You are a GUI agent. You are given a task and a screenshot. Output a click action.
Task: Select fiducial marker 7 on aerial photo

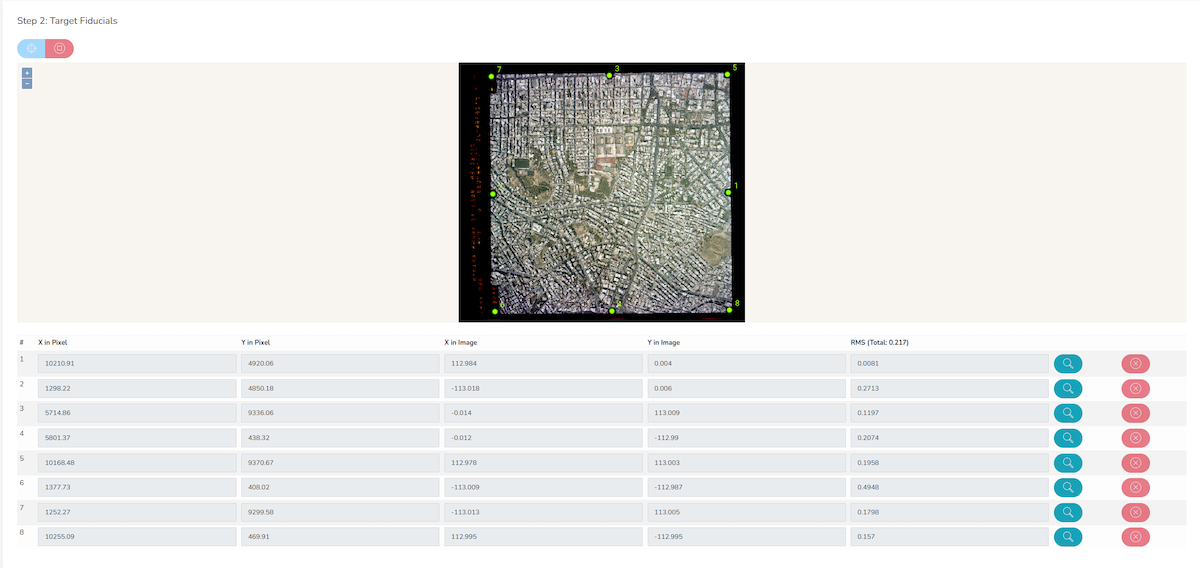coord(491,76)
